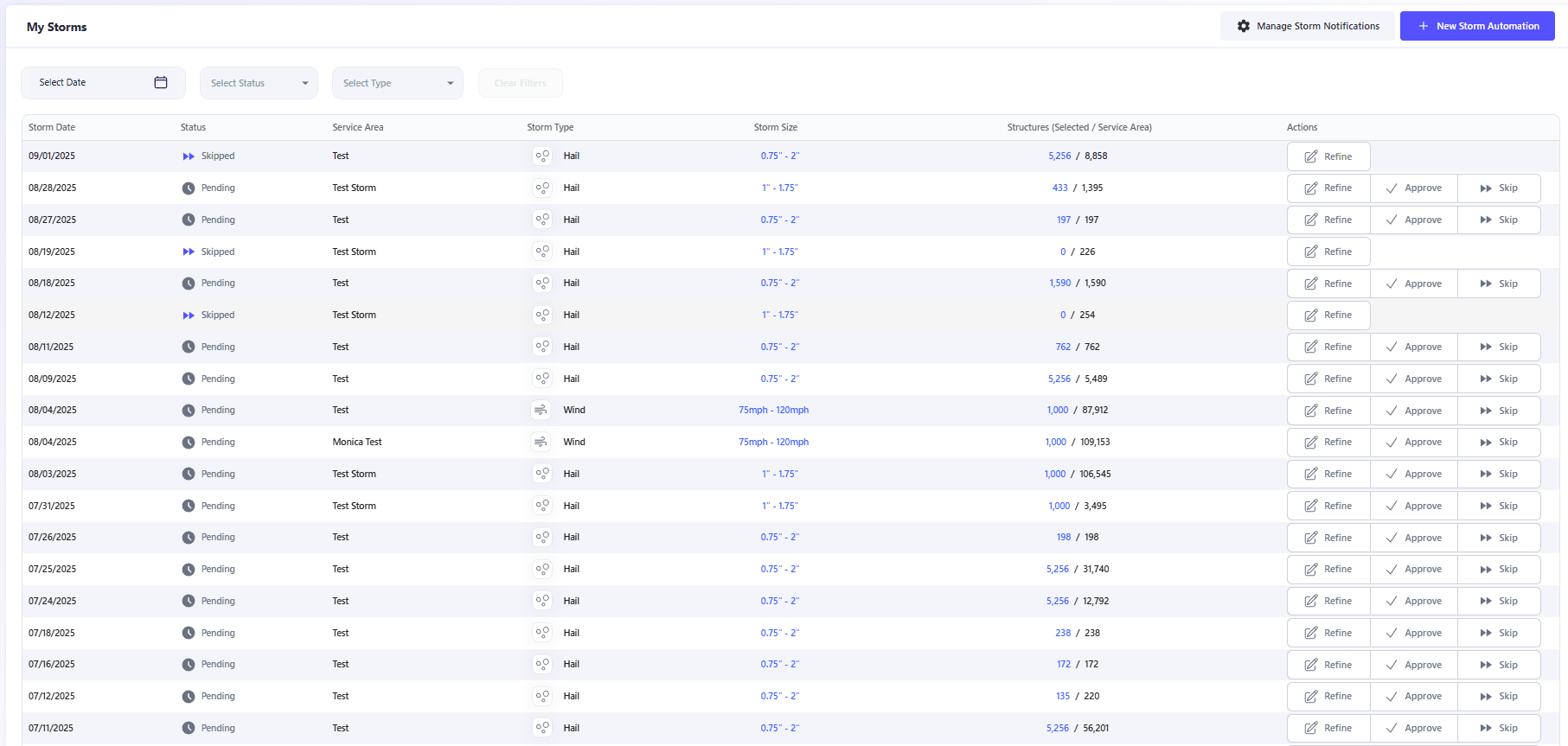This screenshot has width=1568, height=746.
Task: Open the 433 selected structures link
Action: point(1060,188)
